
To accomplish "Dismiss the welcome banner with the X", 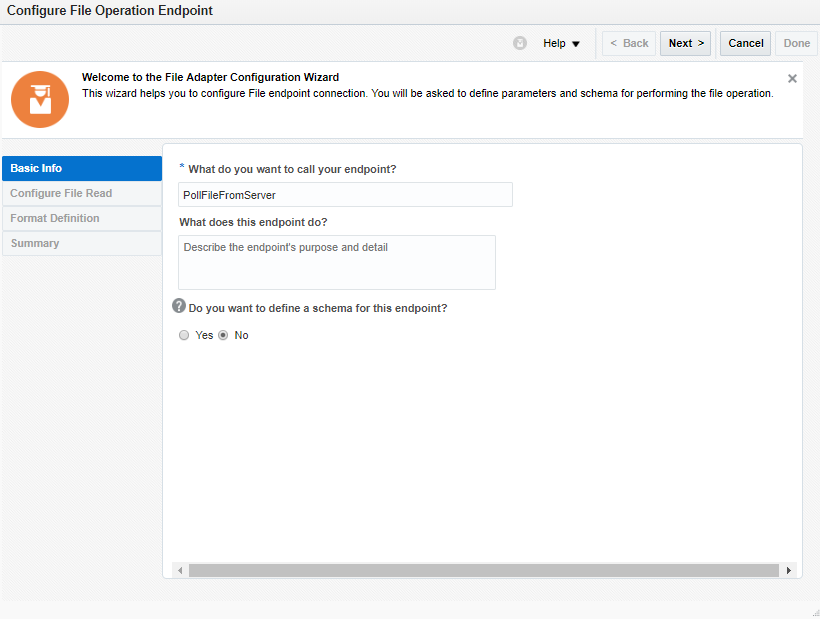I will pyautogui.click(x=792, y=78).
